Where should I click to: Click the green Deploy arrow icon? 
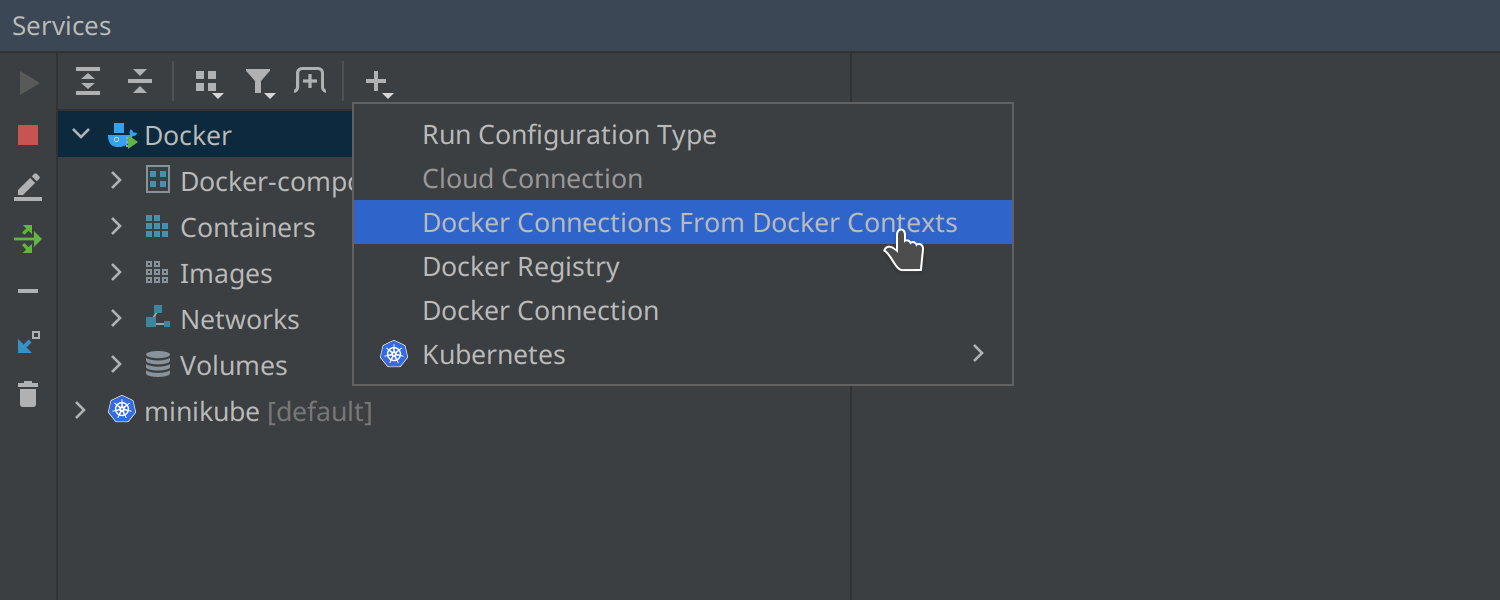28,239
